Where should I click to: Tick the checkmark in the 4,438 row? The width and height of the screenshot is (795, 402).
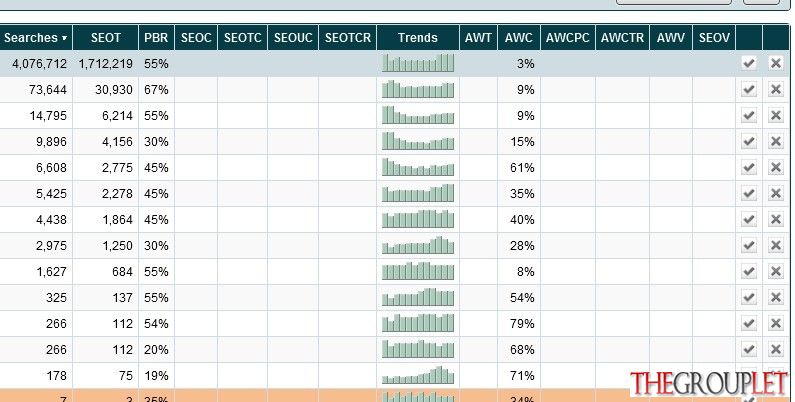tap(749, 219)
